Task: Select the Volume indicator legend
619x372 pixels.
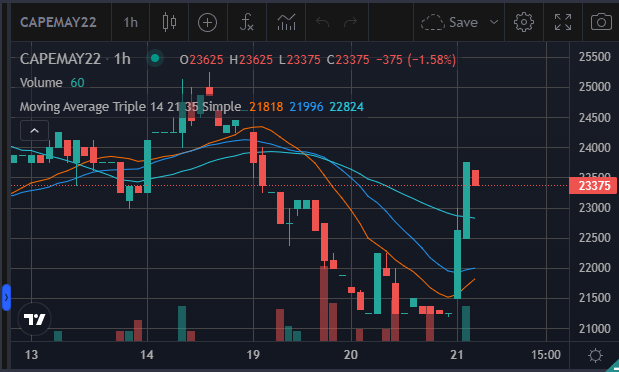Action: point(41,83)
